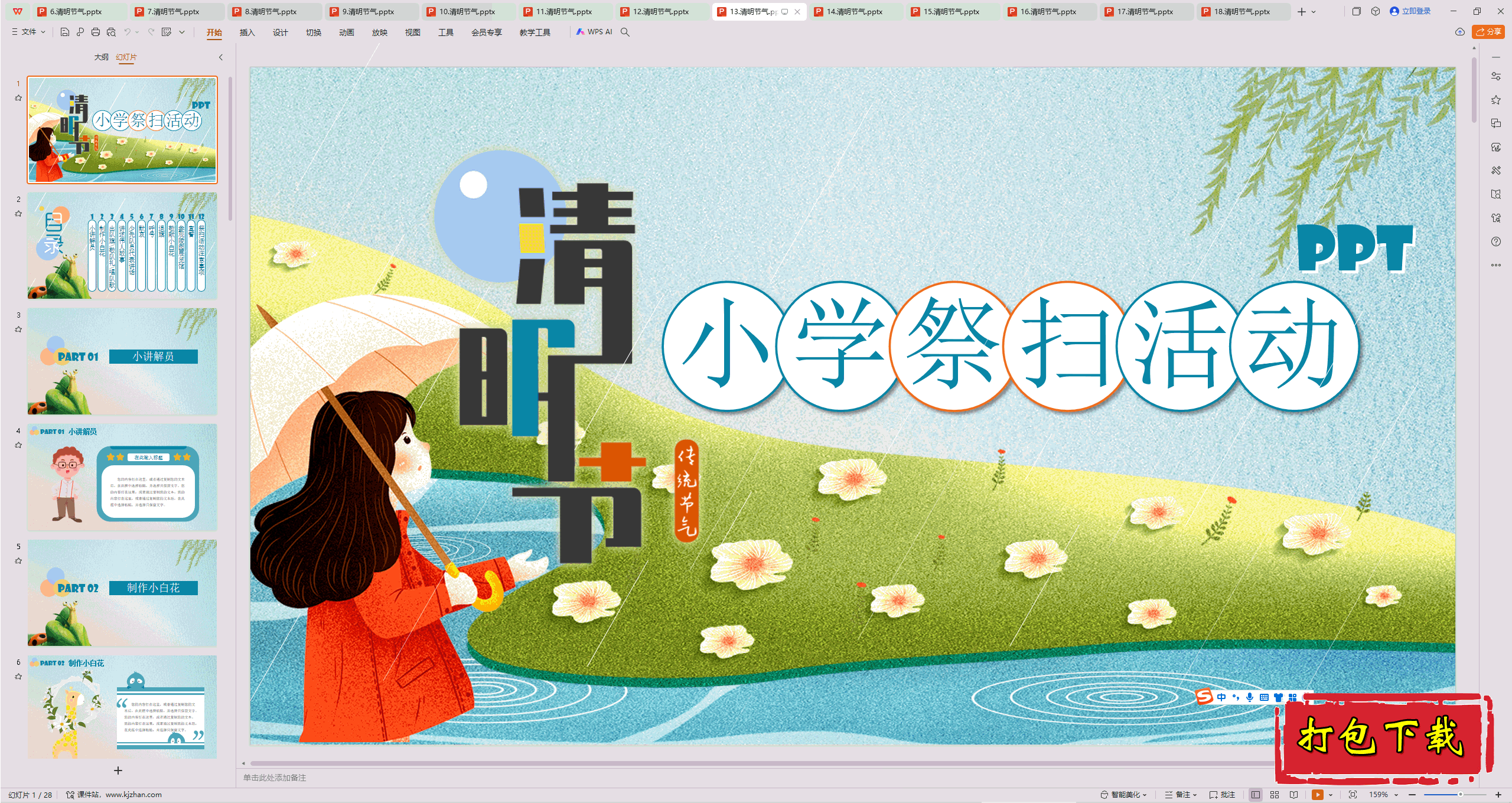Switch to reading view icon
1512x803 pixels.
[1293, 795]
